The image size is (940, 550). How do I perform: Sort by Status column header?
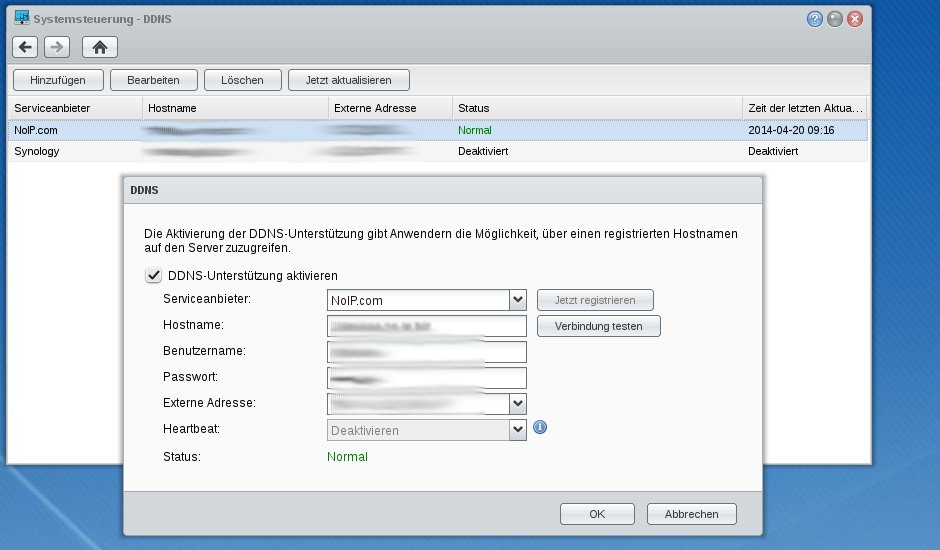(x=597, y=108)
